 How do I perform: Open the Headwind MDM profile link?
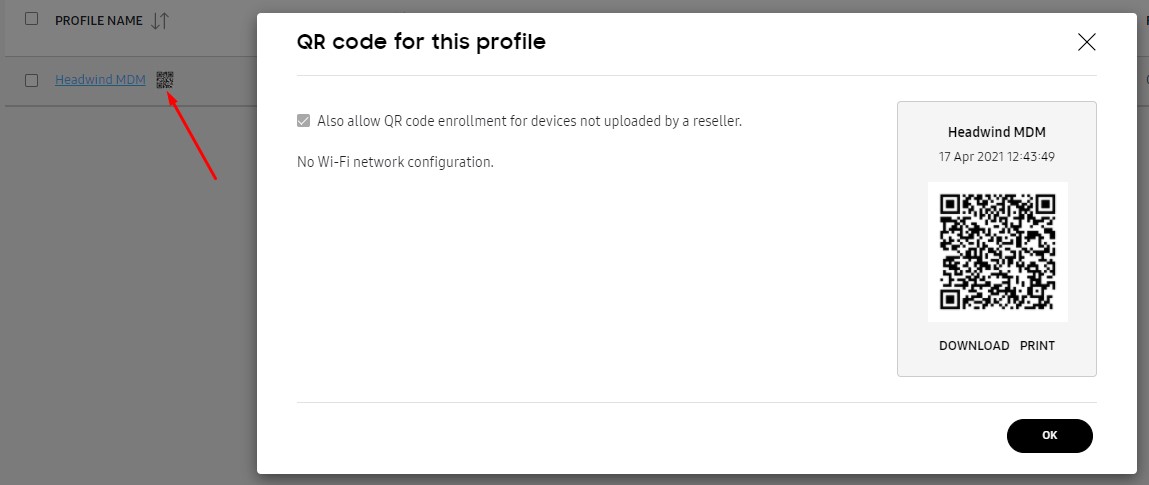coord(100,80)
